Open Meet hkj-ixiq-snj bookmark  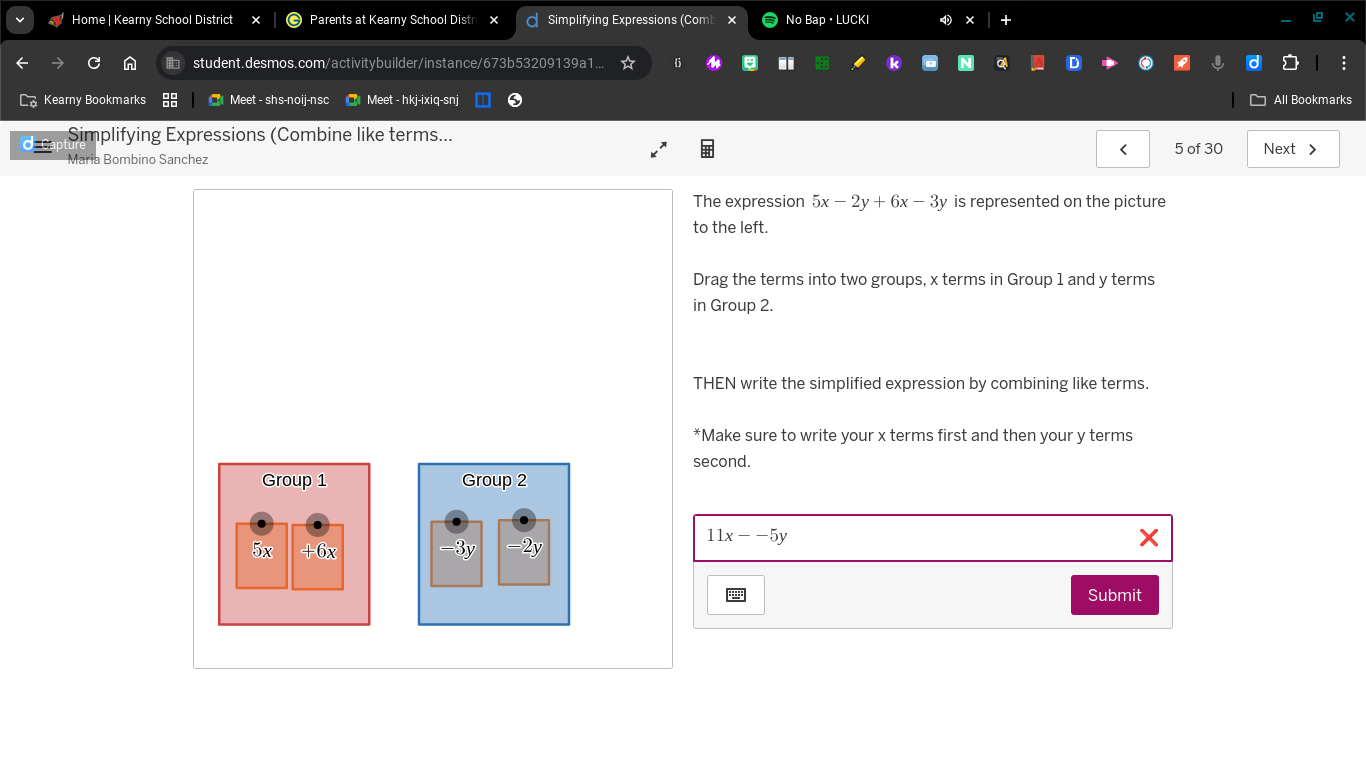tap(402, 100)
